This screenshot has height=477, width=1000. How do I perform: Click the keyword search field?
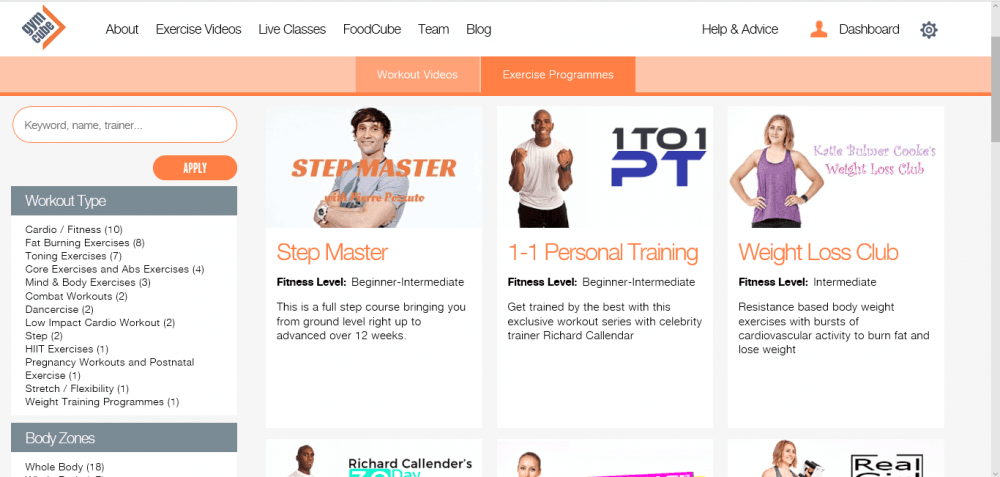[x=125, y=125]
